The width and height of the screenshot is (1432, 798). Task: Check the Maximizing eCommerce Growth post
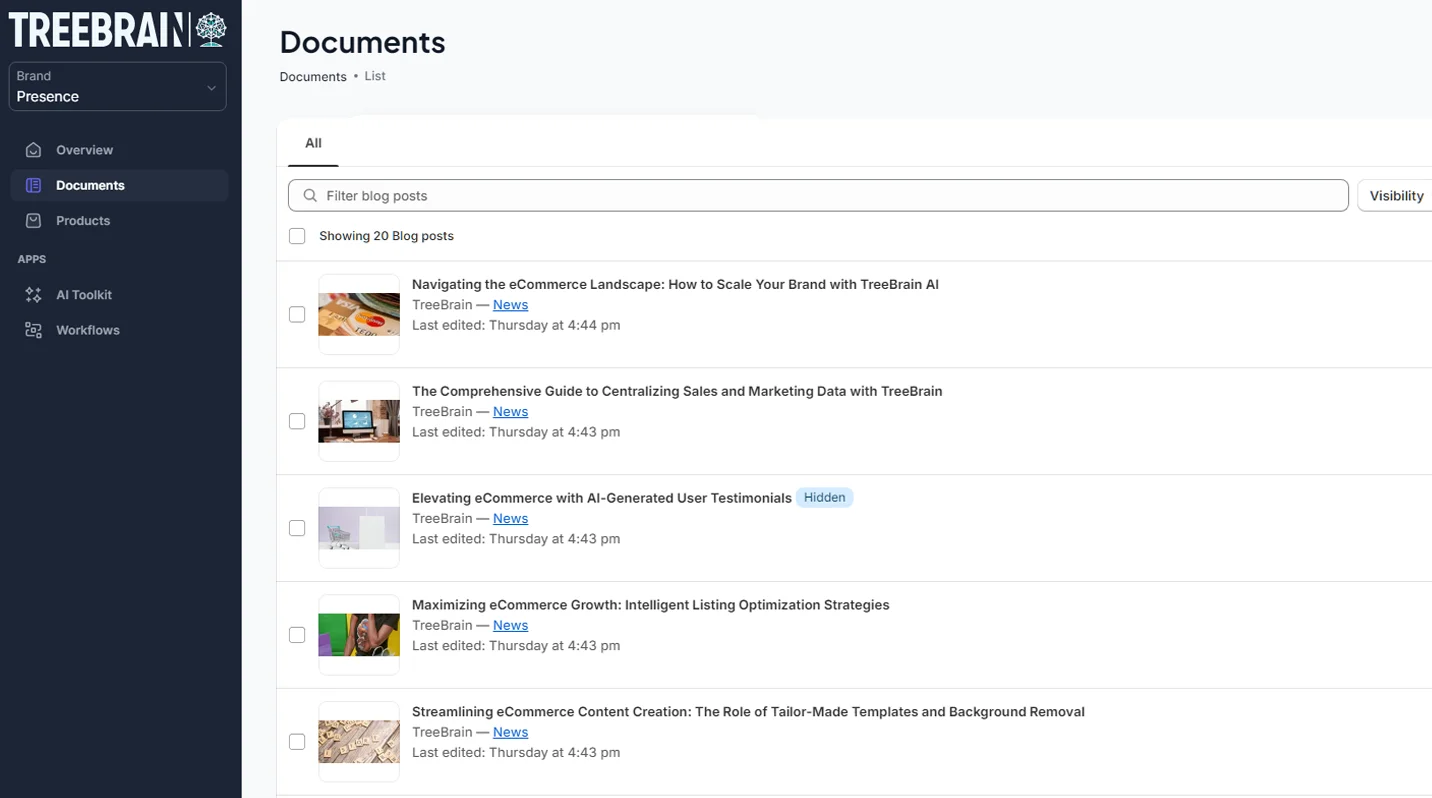[297, 634]
